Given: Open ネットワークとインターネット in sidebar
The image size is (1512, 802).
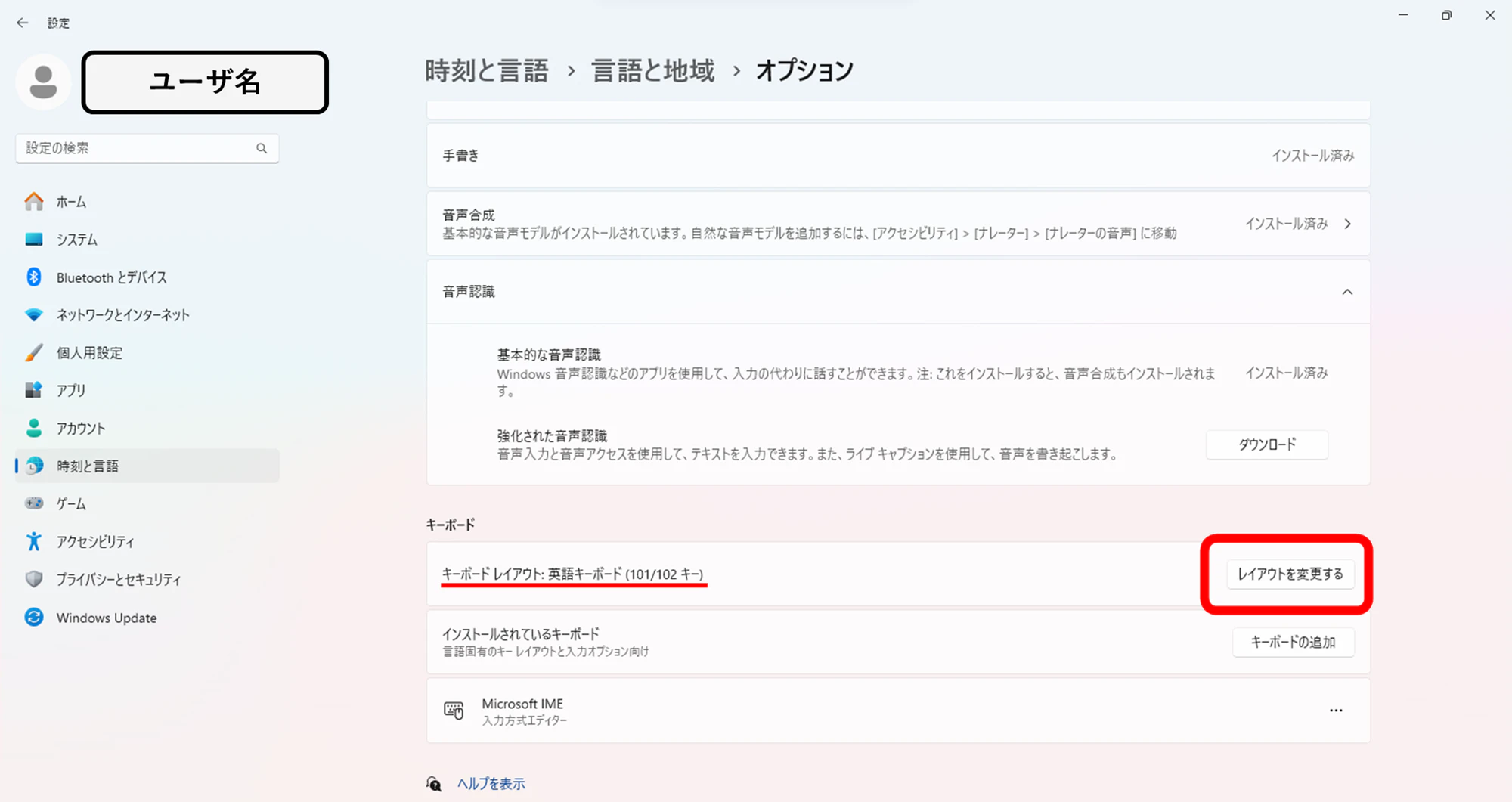Looking at the screenshot, I should (147, 315).
